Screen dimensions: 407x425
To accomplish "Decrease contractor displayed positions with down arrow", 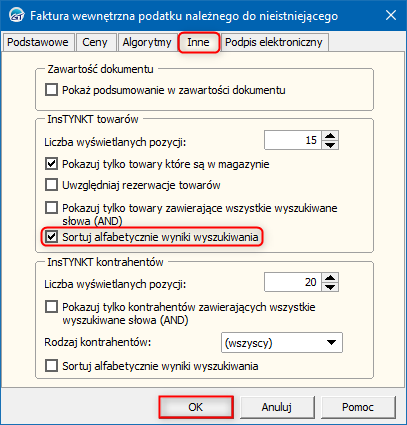I will coord(330,287).
